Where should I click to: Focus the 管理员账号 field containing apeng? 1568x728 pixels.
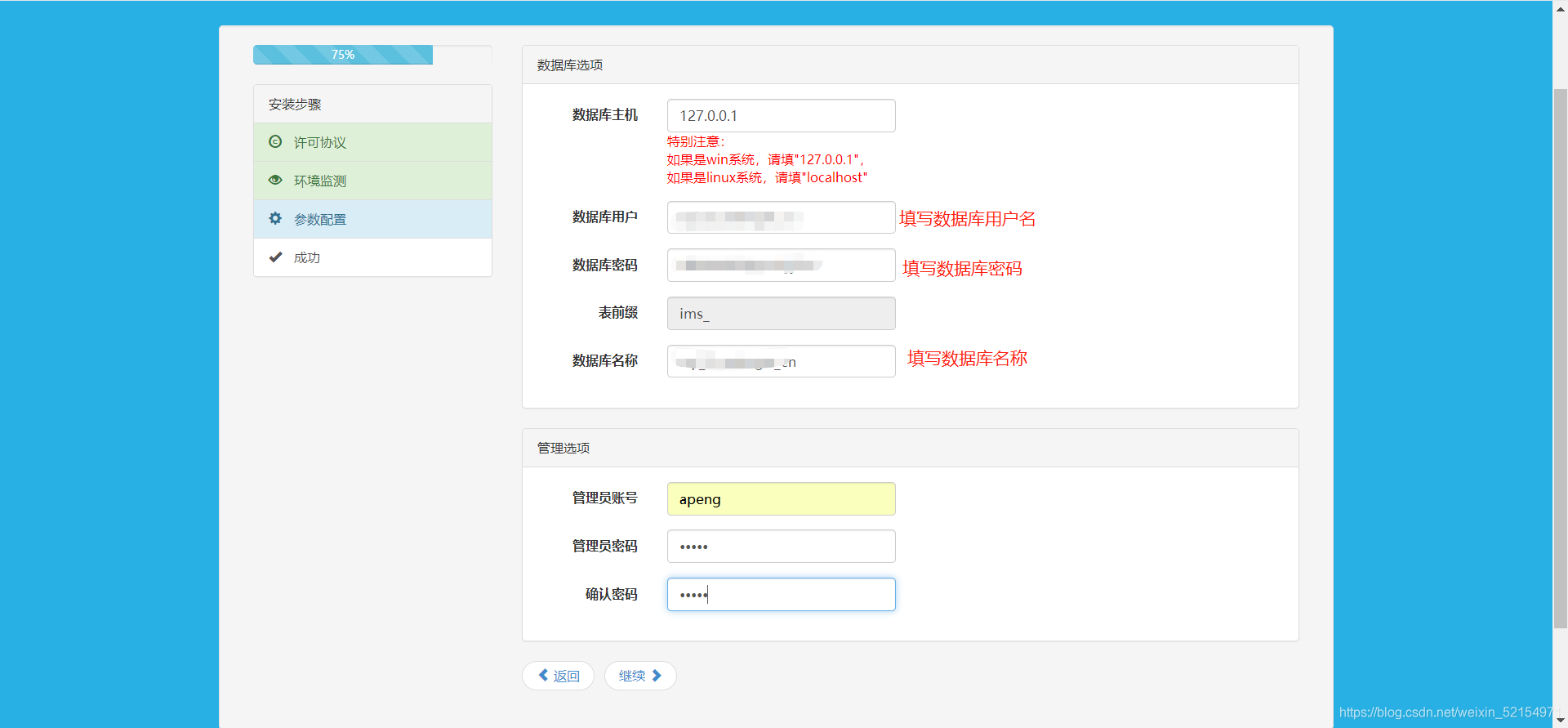[x=781, y=499]
